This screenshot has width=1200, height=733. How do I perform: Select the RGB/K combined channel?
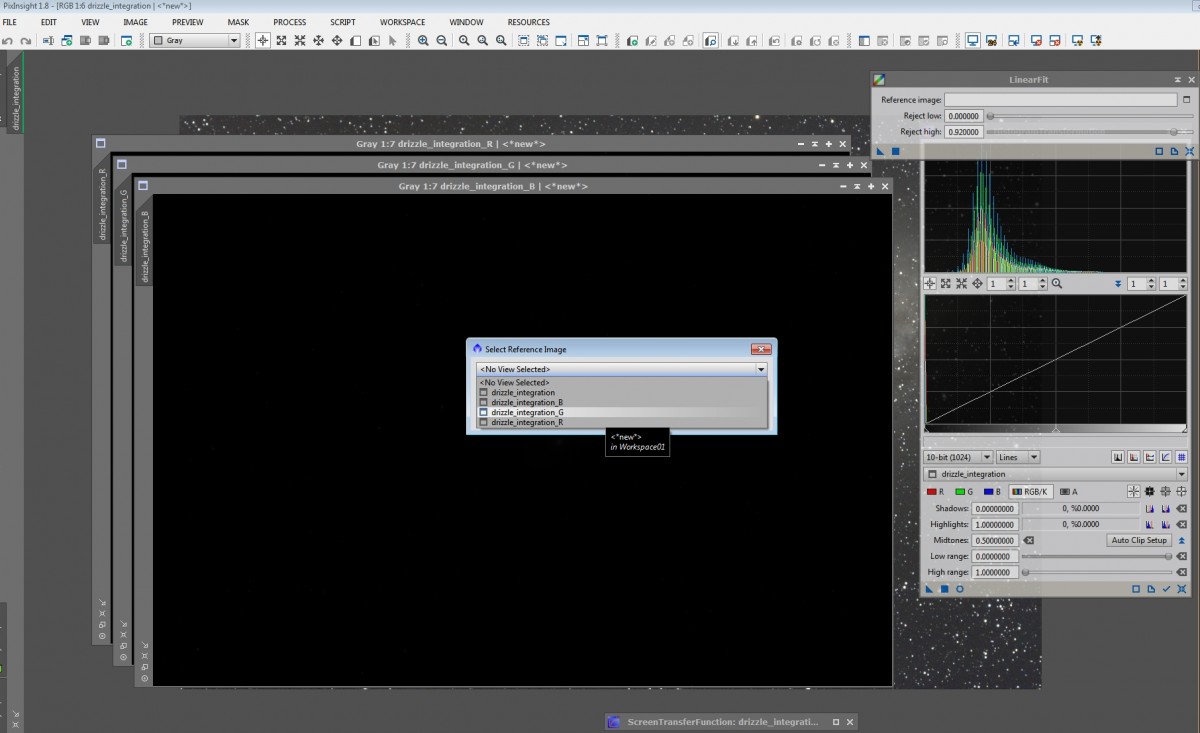click(1030, 491)
